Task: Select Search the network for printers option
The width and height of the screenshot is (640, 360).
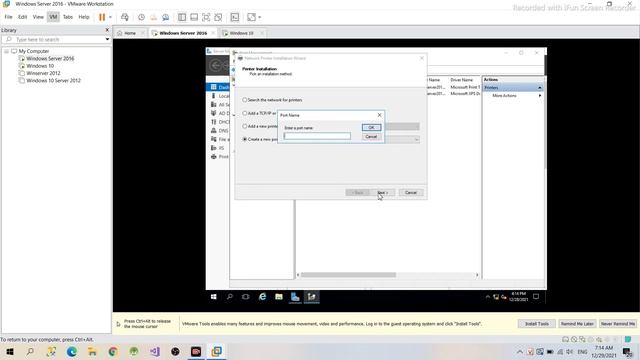Action: [244, 100]
